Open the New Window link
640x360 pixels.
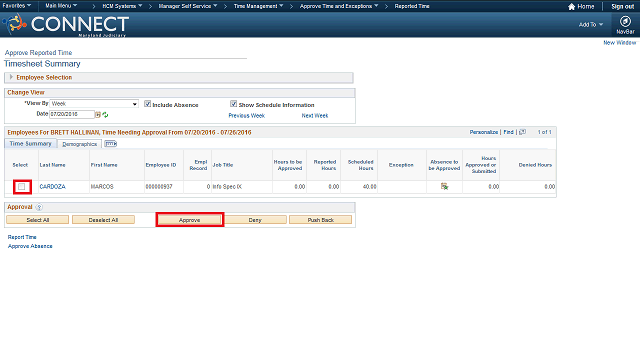620,42
